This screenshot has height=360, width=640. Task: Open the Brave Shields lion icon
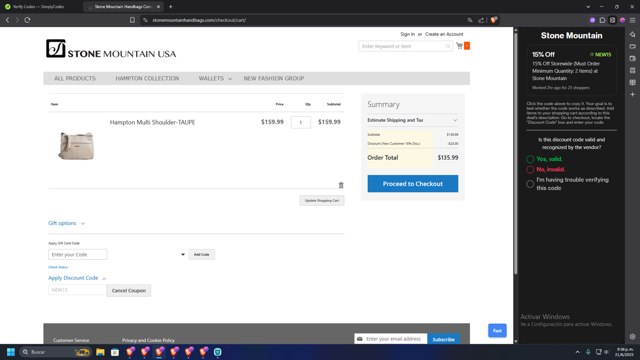[493, 20]
